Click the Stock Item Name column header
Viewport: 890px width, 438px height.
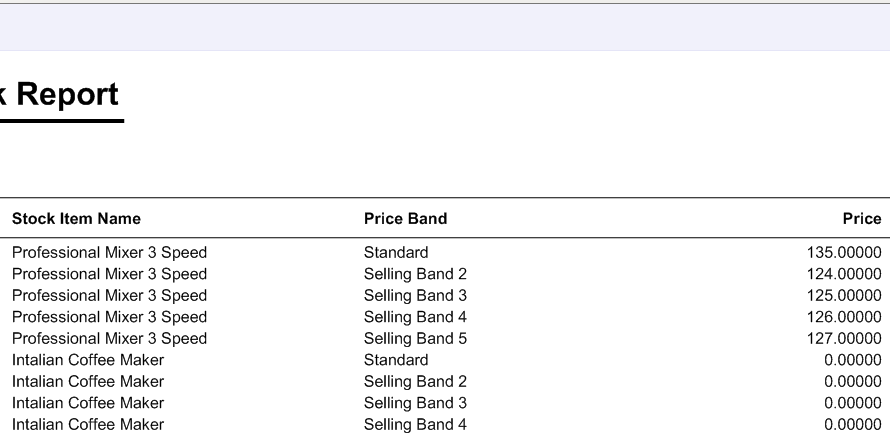click(x=76, y=218)
